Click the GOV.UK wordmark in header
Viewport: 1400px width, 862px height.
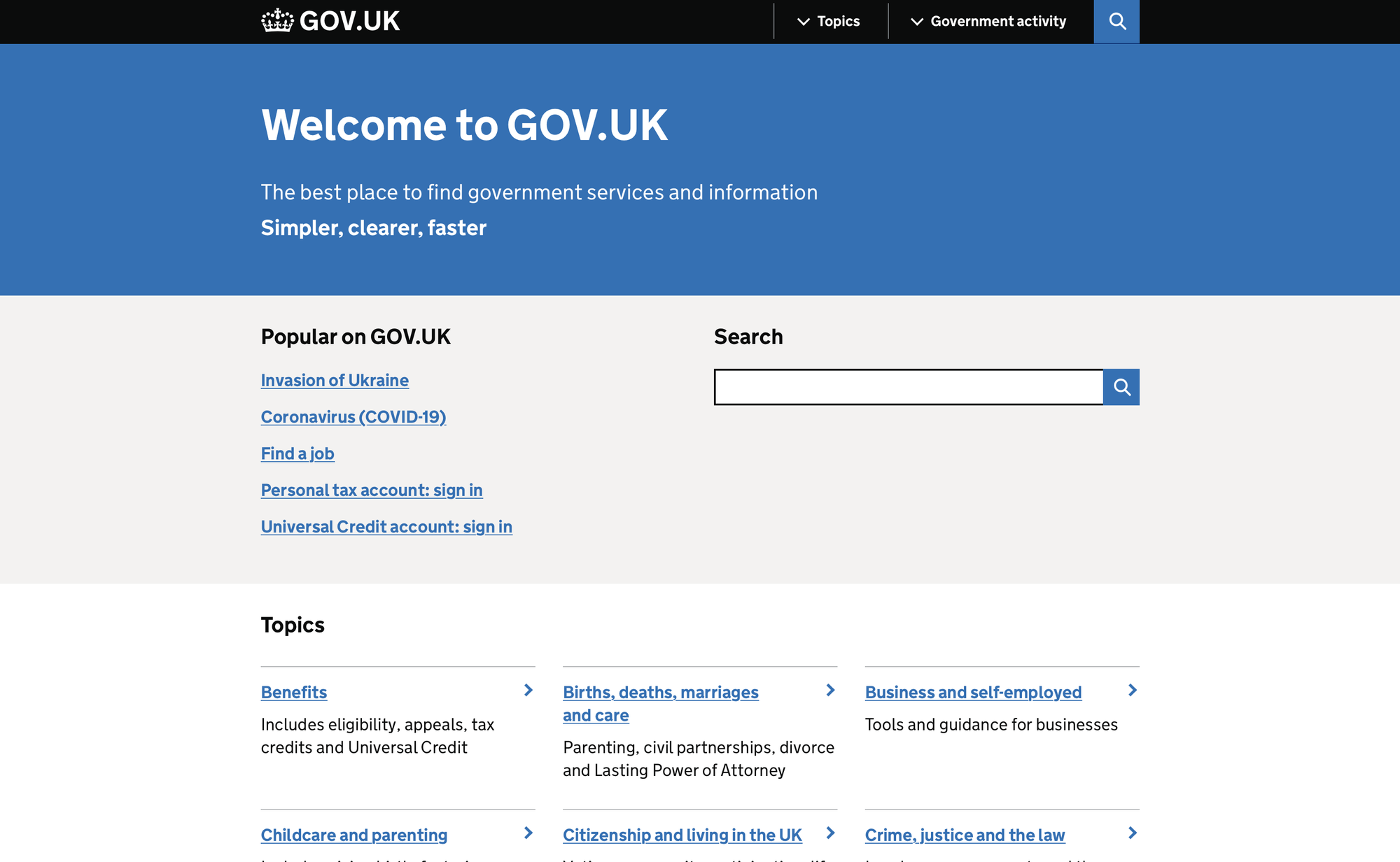pyautogui.click(x=349, y=21)
